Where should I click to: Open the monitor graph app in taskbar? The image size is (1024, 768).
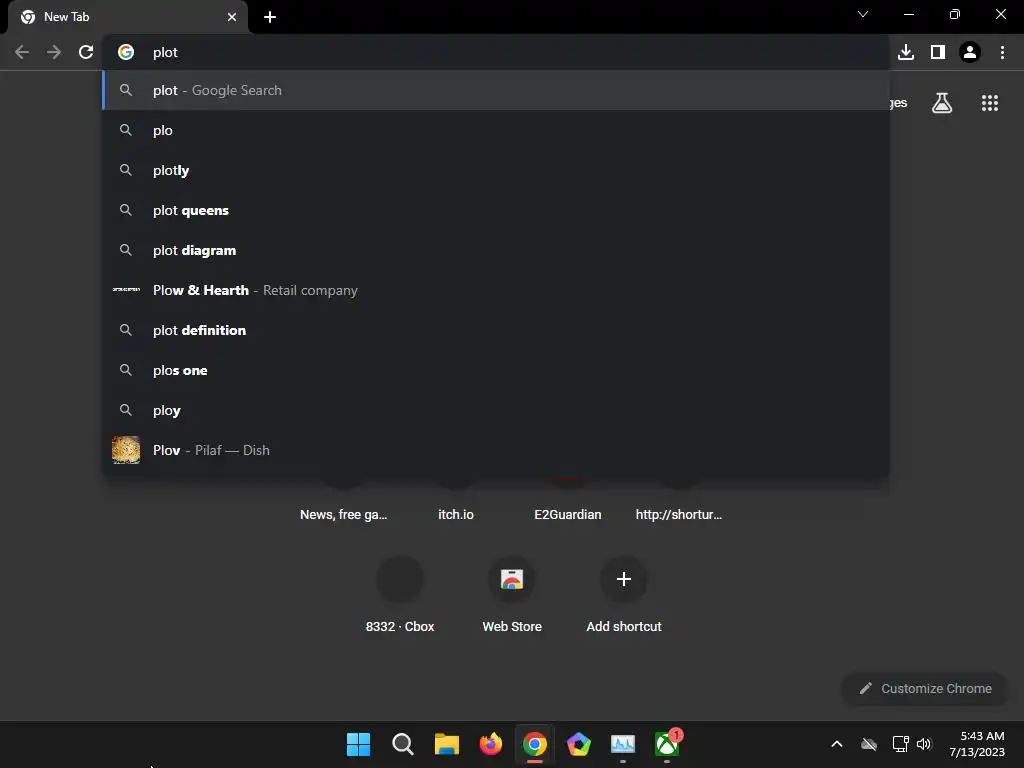pos(623,744)
